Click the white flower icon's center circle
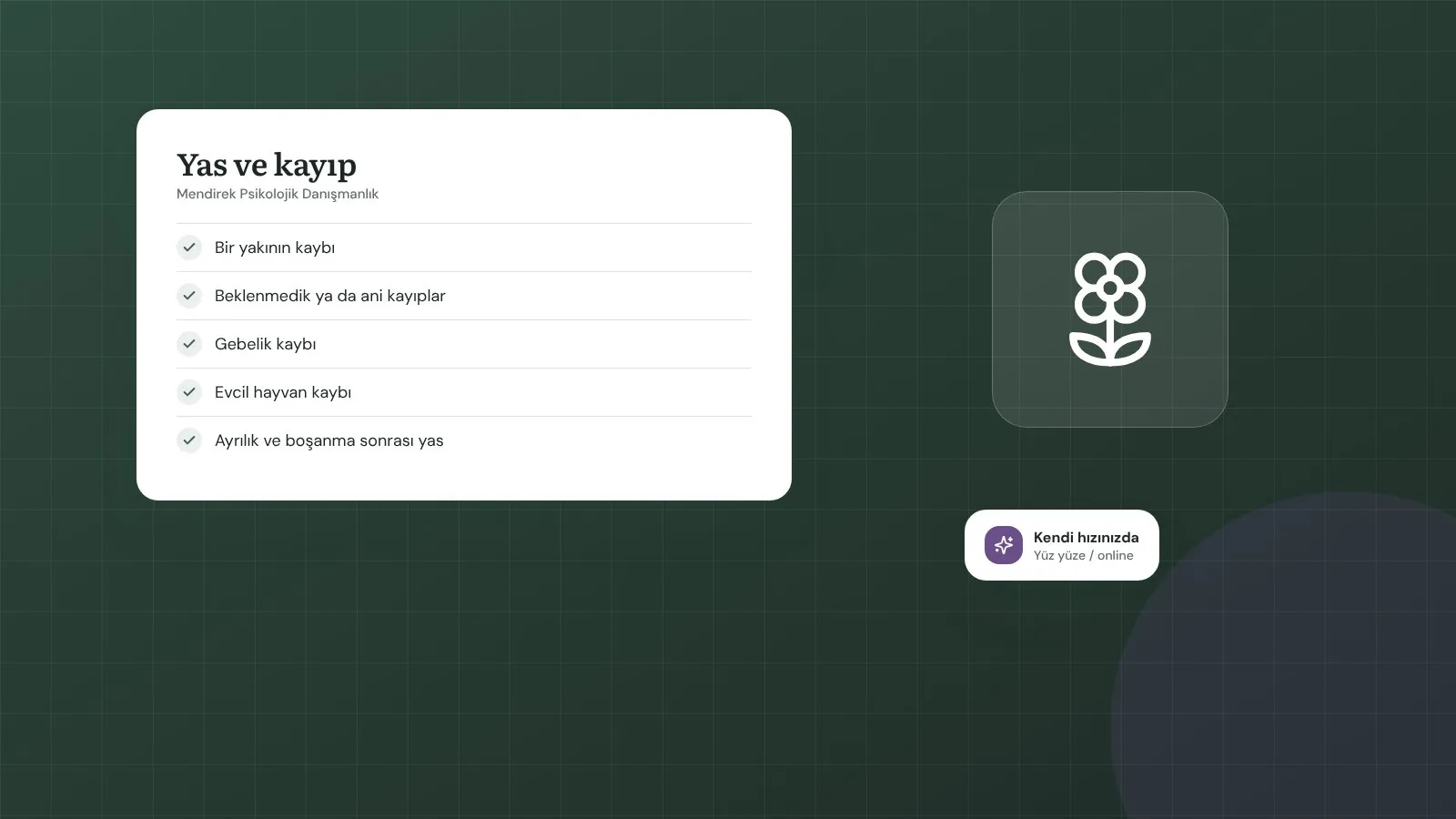 pyautogui.click(x=1109, y=288)
